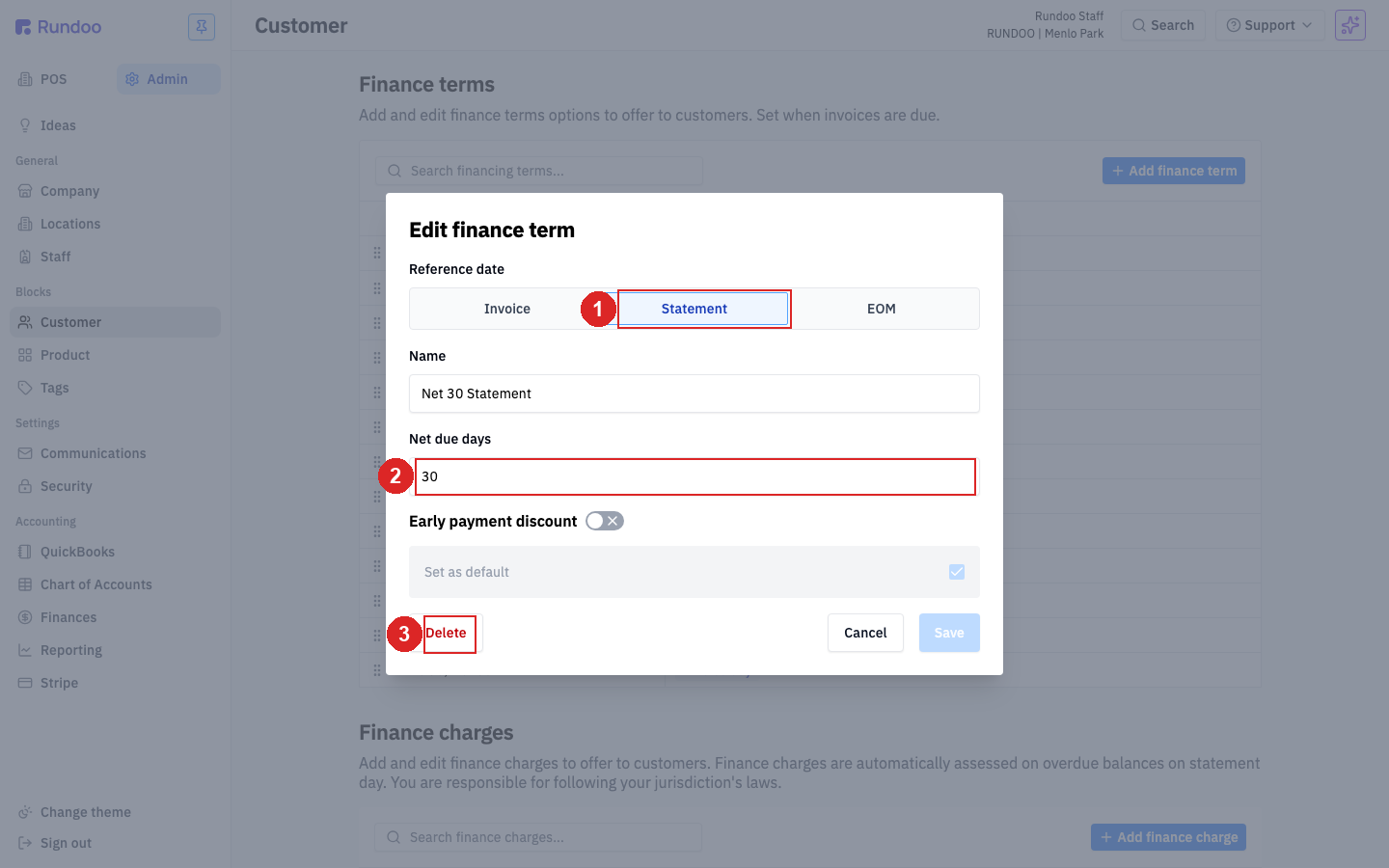1389x868 pixels.
Task: Click the Customer people icon
Action: click(25, 322)
